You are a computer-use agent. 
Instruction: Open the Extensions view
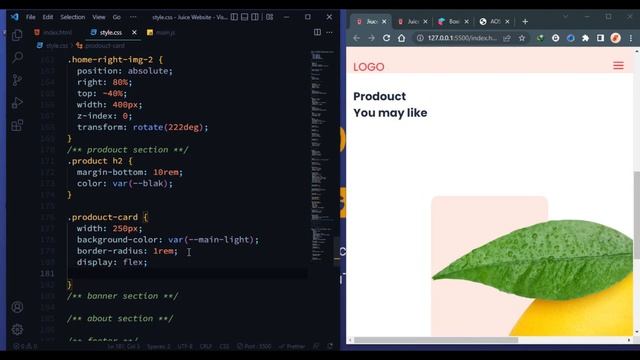pyautogui.click(x=17, y=125)
